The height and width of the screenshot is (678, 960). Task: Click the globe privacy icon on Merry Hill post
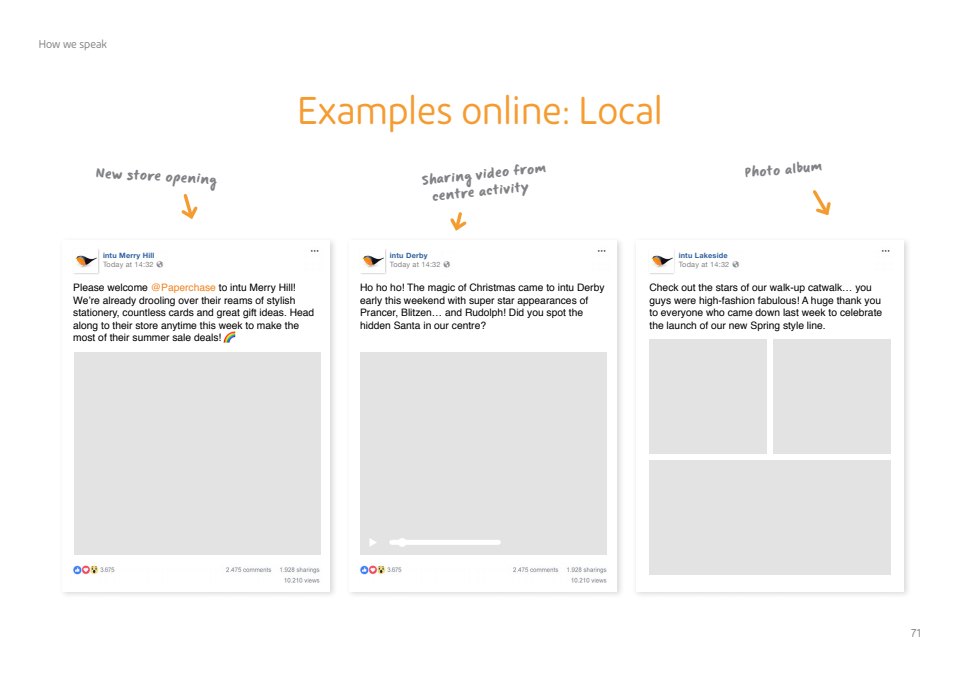[x=160, y=265]
